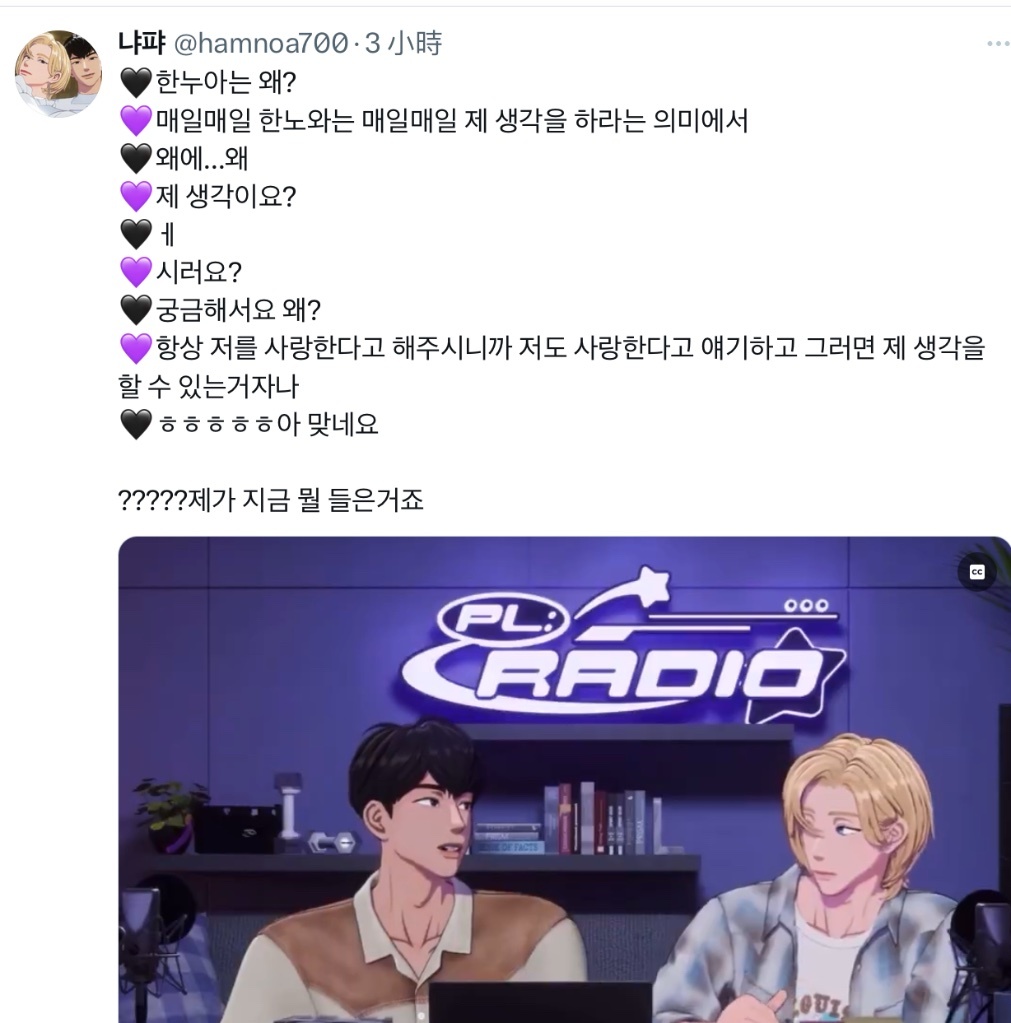
Task: Open the @hamnoa700 handle link
Action: pyautogui.click(x=260, y=44)
